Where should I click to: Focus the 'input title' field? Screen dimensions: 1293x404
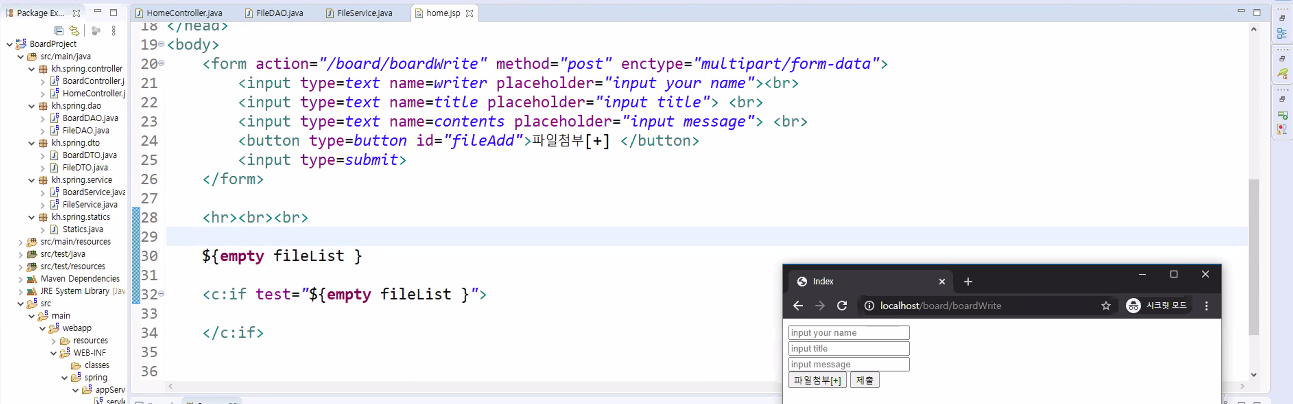pos(848,349)
